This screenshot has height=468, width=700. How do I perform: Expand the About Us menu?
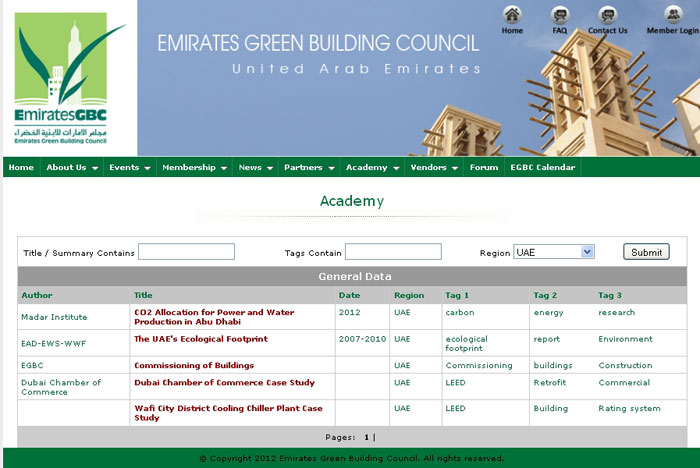(x=72, y=167)
